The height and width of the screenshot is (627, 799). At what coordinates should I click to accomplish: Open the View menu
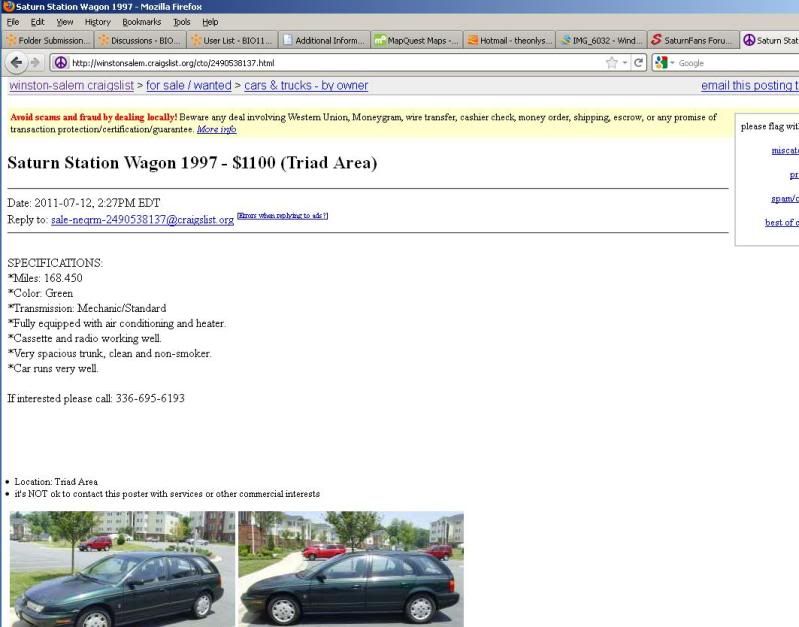pos(65,22)
